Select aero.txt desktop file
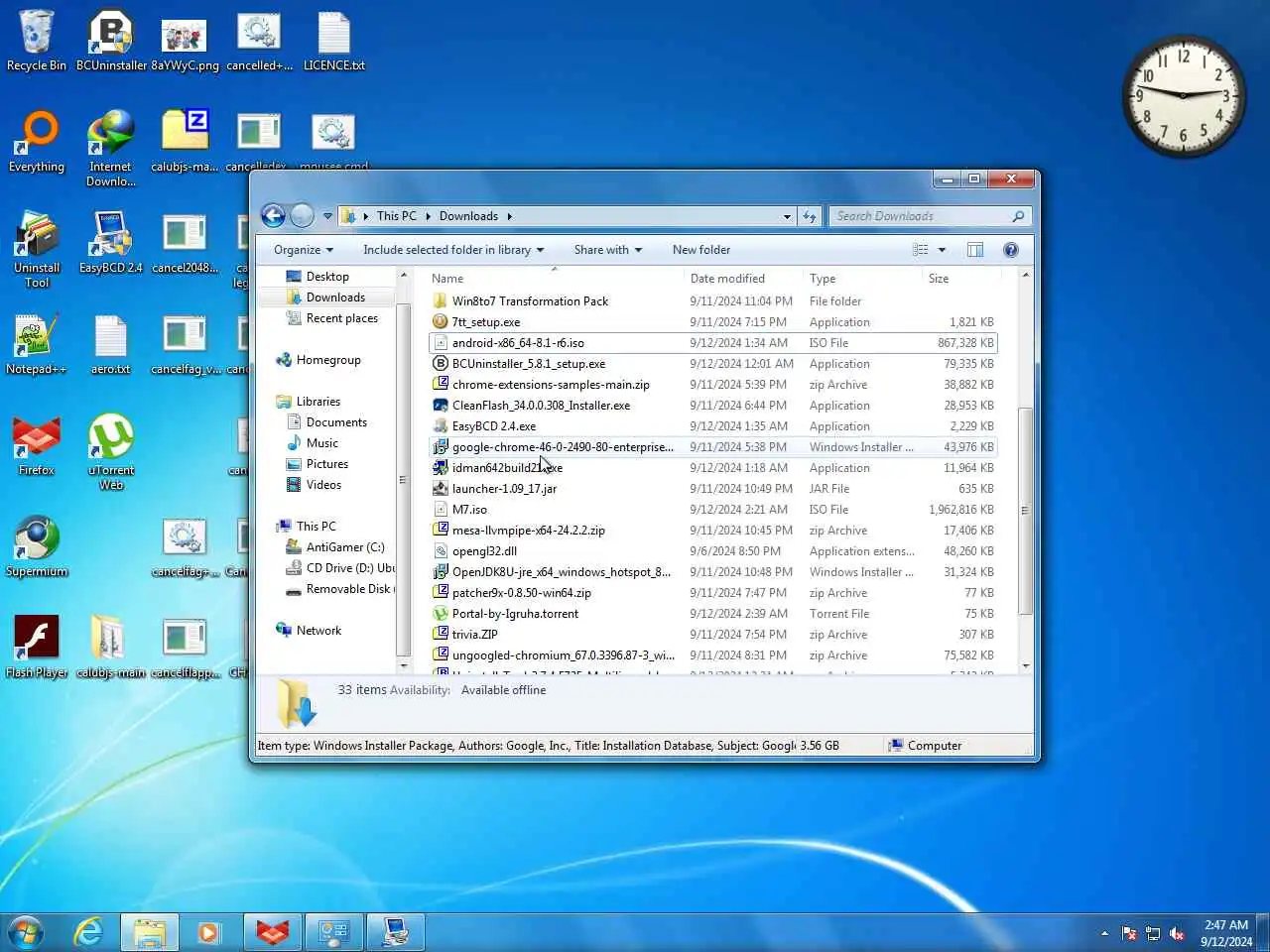 click(x=111, y=344)
